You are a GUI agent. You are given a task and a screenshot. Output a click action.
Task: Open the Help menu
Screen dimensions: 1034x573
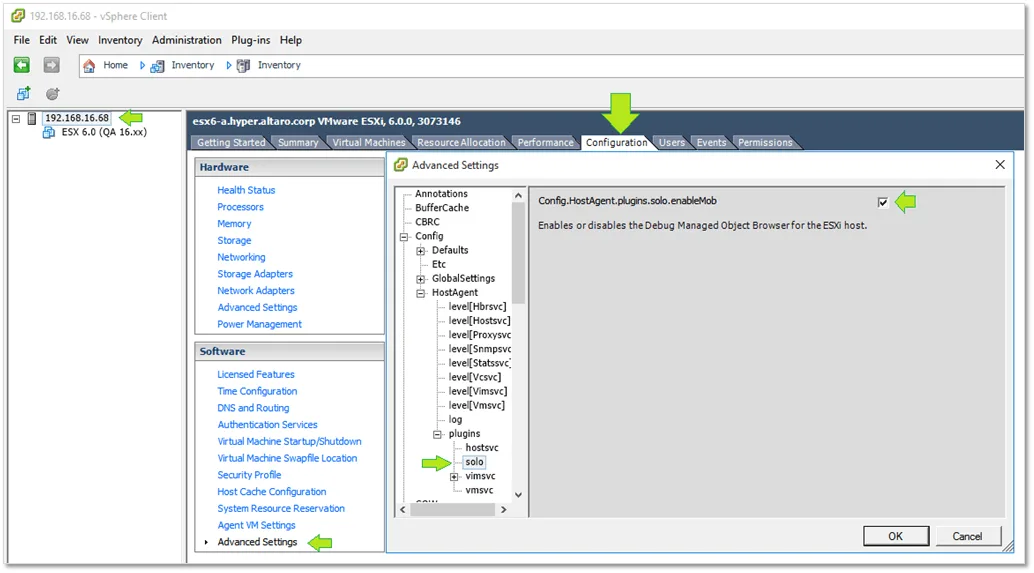291,40
